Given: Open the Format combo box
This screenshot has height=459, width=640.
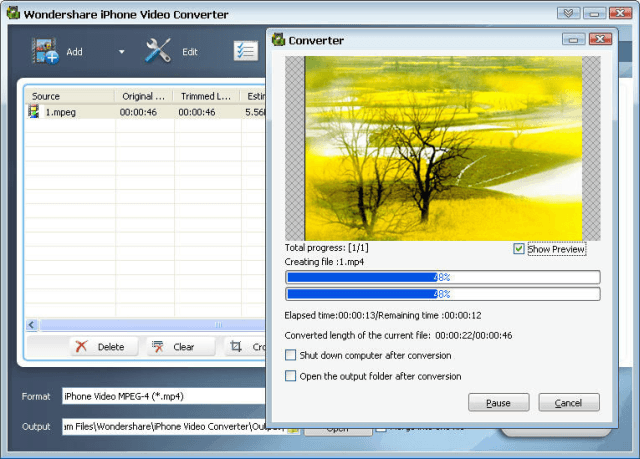Looking at the screenshot, I should click(164, 396).
